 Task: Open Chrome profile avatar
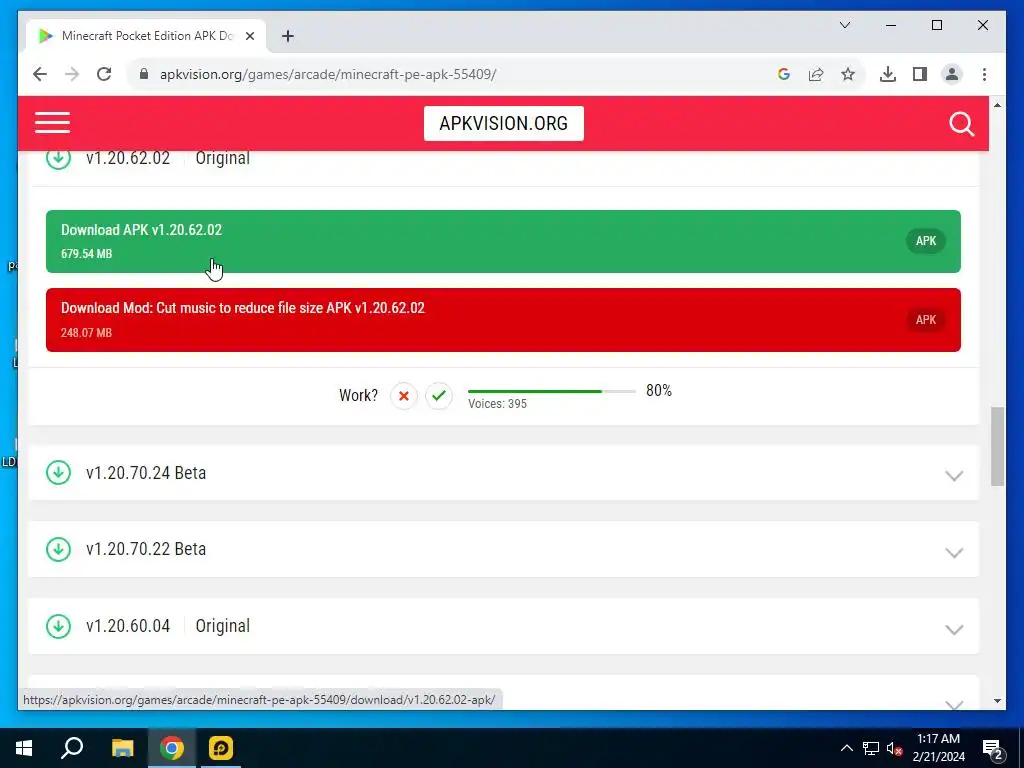pos(952,74)
